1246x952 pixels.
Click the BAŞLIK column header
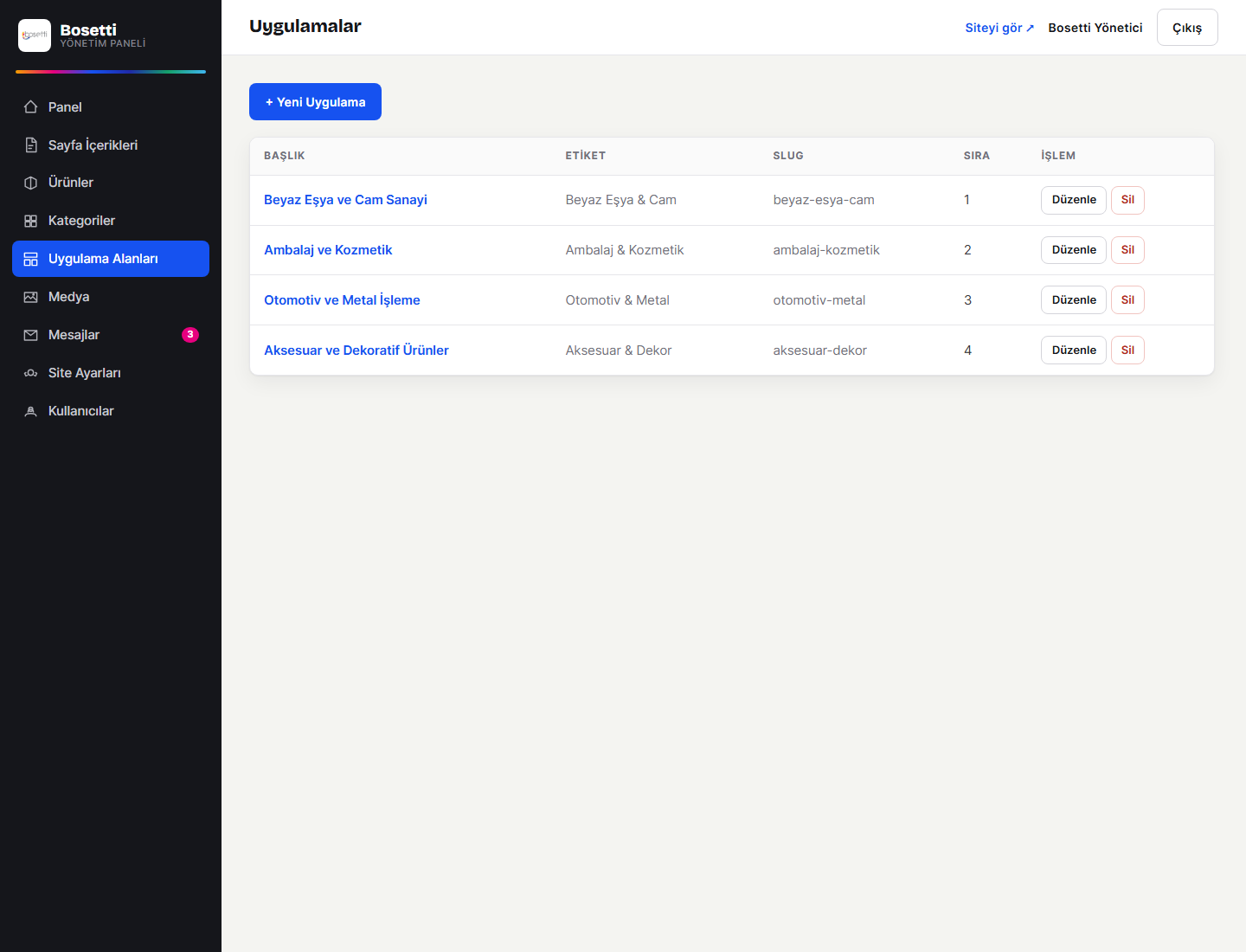pos(285,156)
